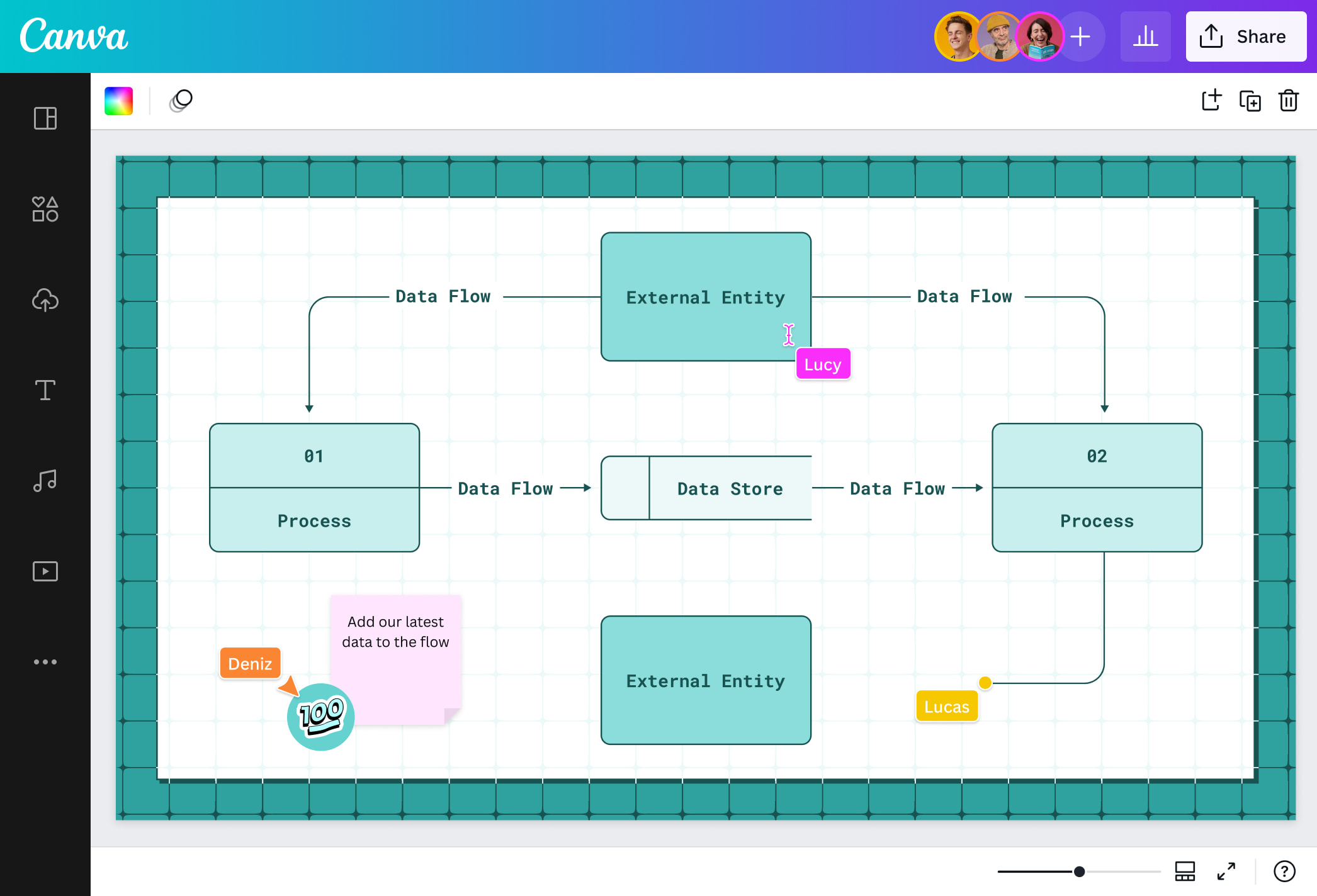
Task: Select the Text tool in the sidebar
Action: [x=45, y=390]
